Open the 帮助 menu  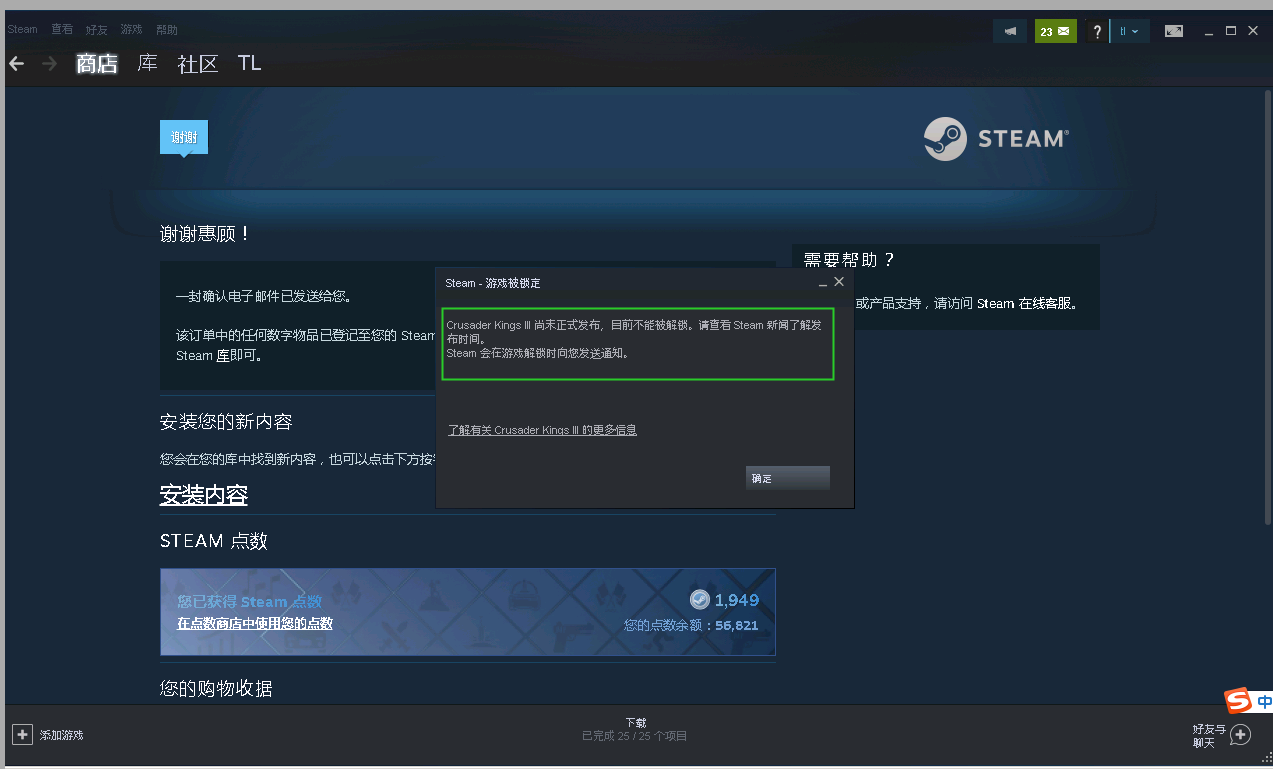pyautogui.click(x=167, y=29)
